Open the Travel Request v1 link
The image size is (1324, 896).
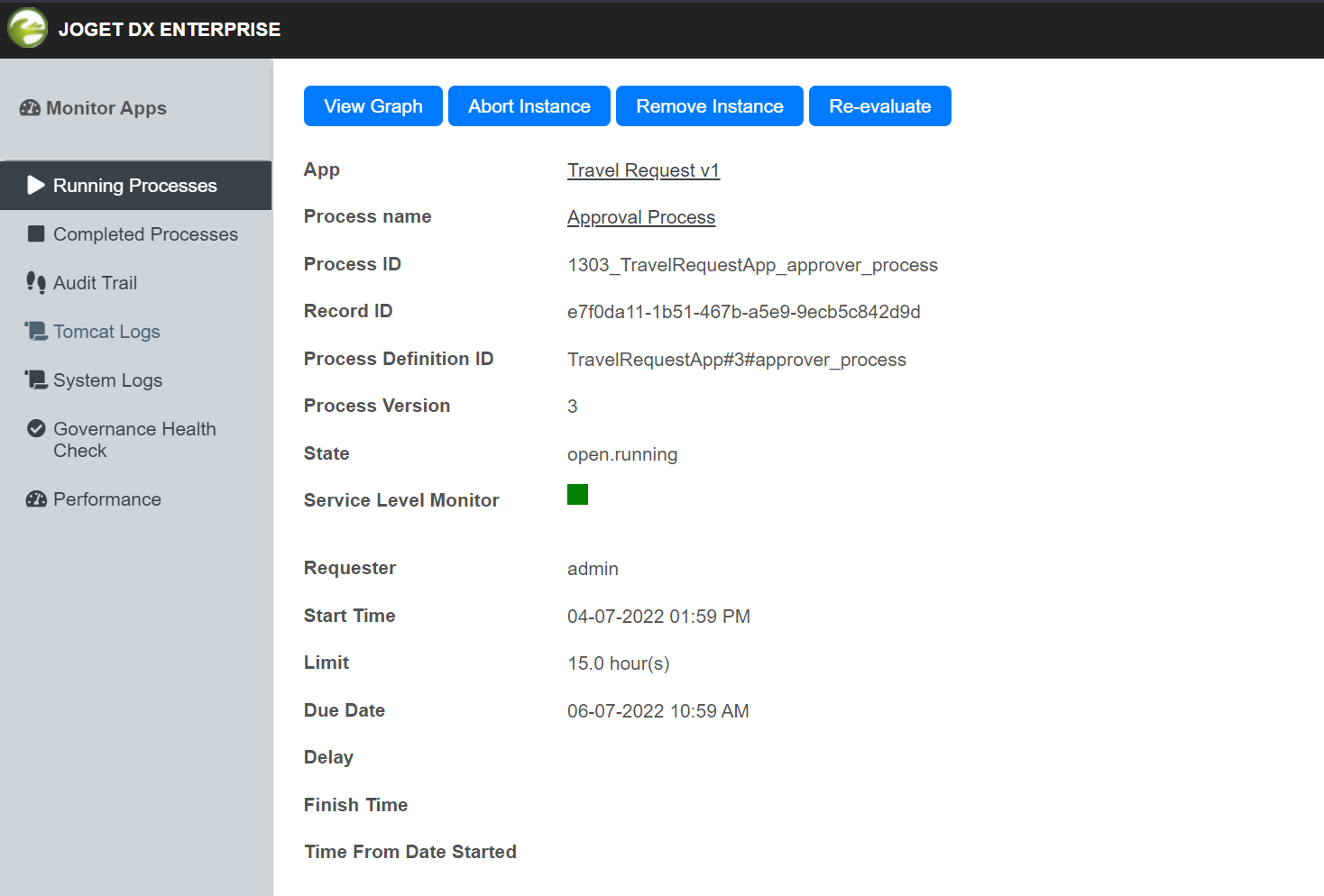pyautogui.click(x=643, y=170)
